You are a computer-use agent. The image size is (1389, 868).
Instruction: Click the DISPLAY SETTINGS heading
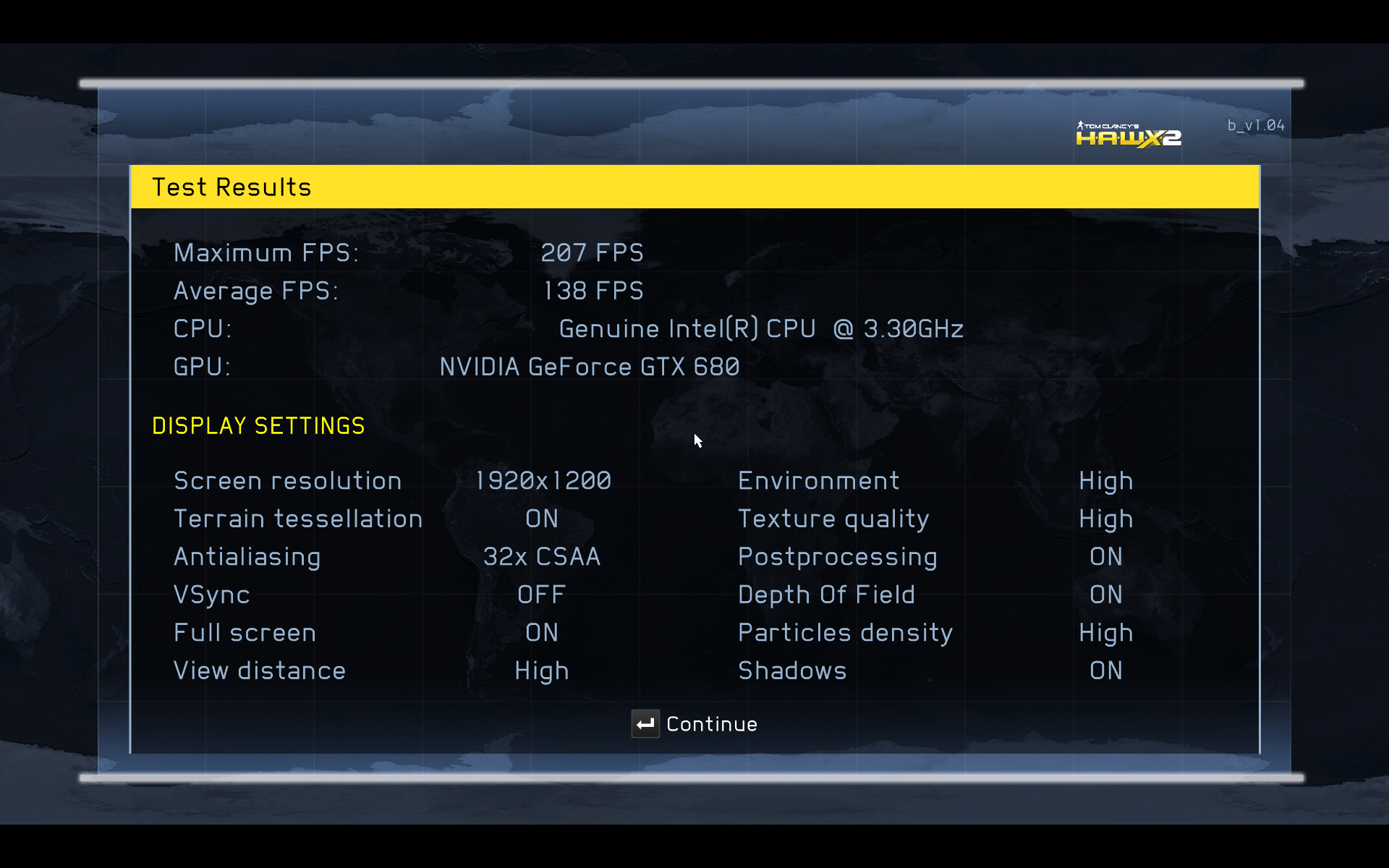pyautogui.click(x=258, y=426)
